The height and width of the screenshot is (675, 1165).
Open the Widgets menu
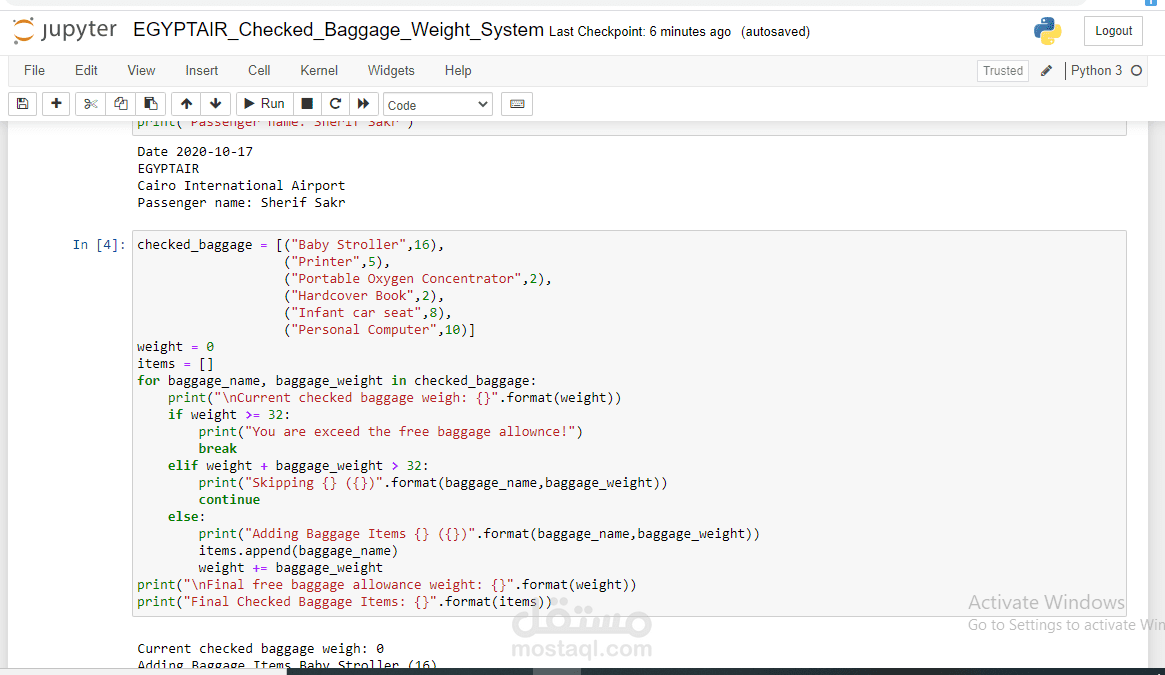point(391,71)
